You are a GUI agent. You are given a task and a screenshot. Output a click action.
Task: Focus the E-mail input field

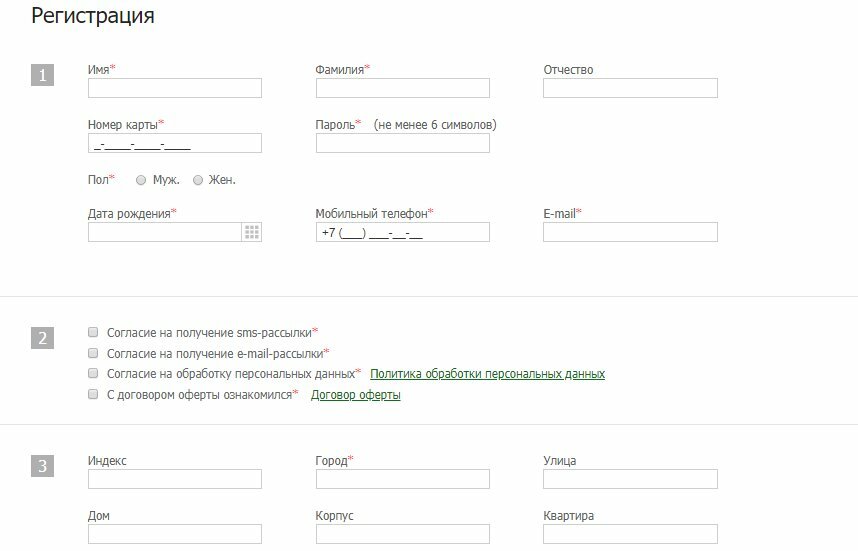[630, 232]
